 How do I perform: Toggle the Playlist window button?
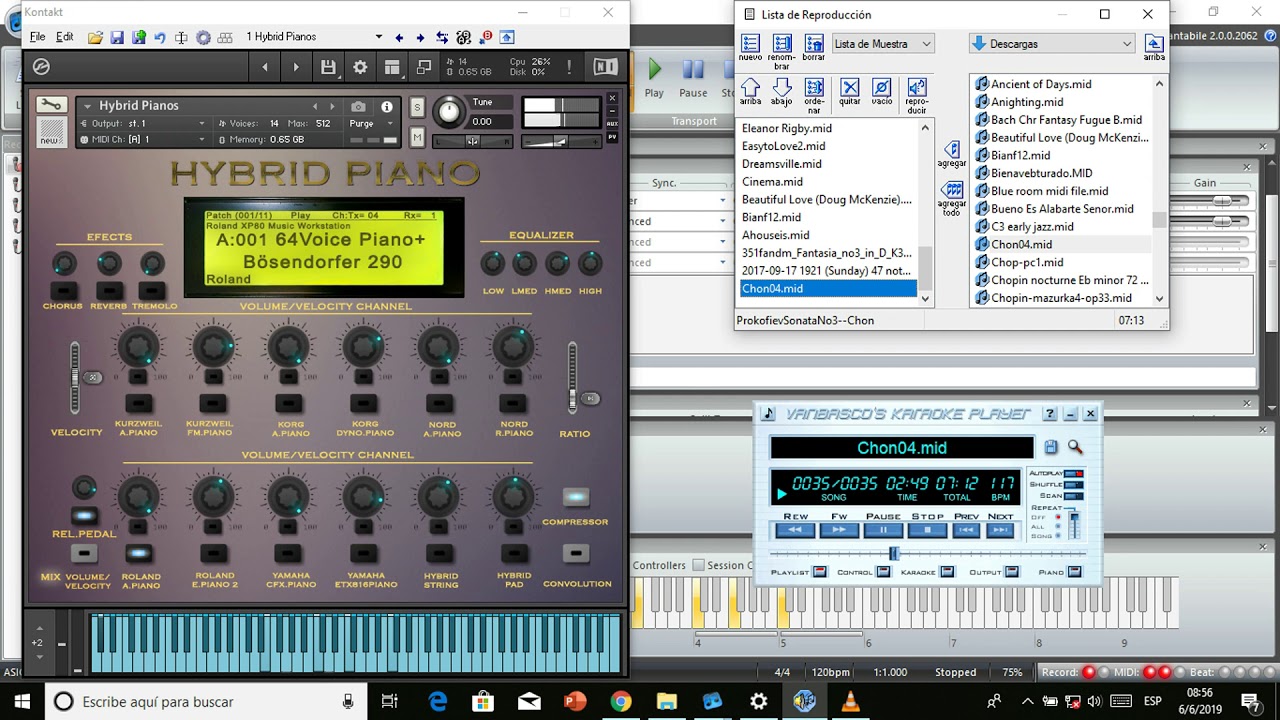820,572
